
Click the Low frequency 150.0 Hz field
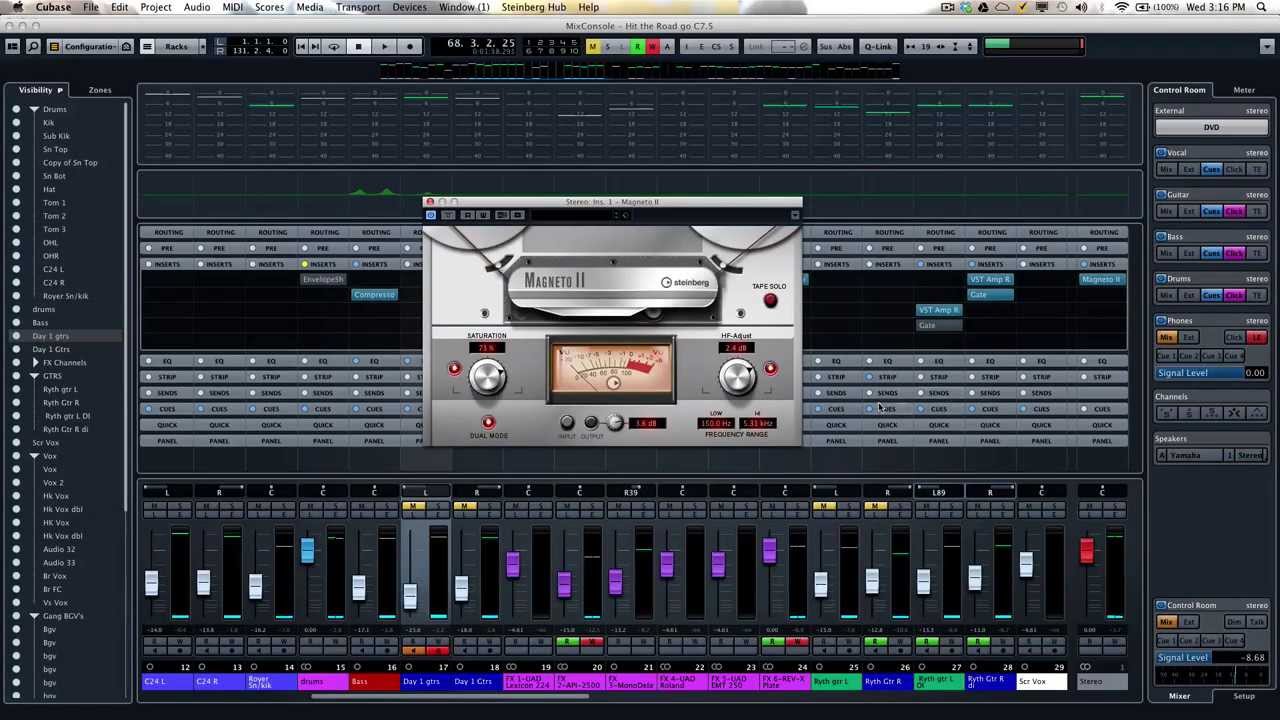pos(715,424)
